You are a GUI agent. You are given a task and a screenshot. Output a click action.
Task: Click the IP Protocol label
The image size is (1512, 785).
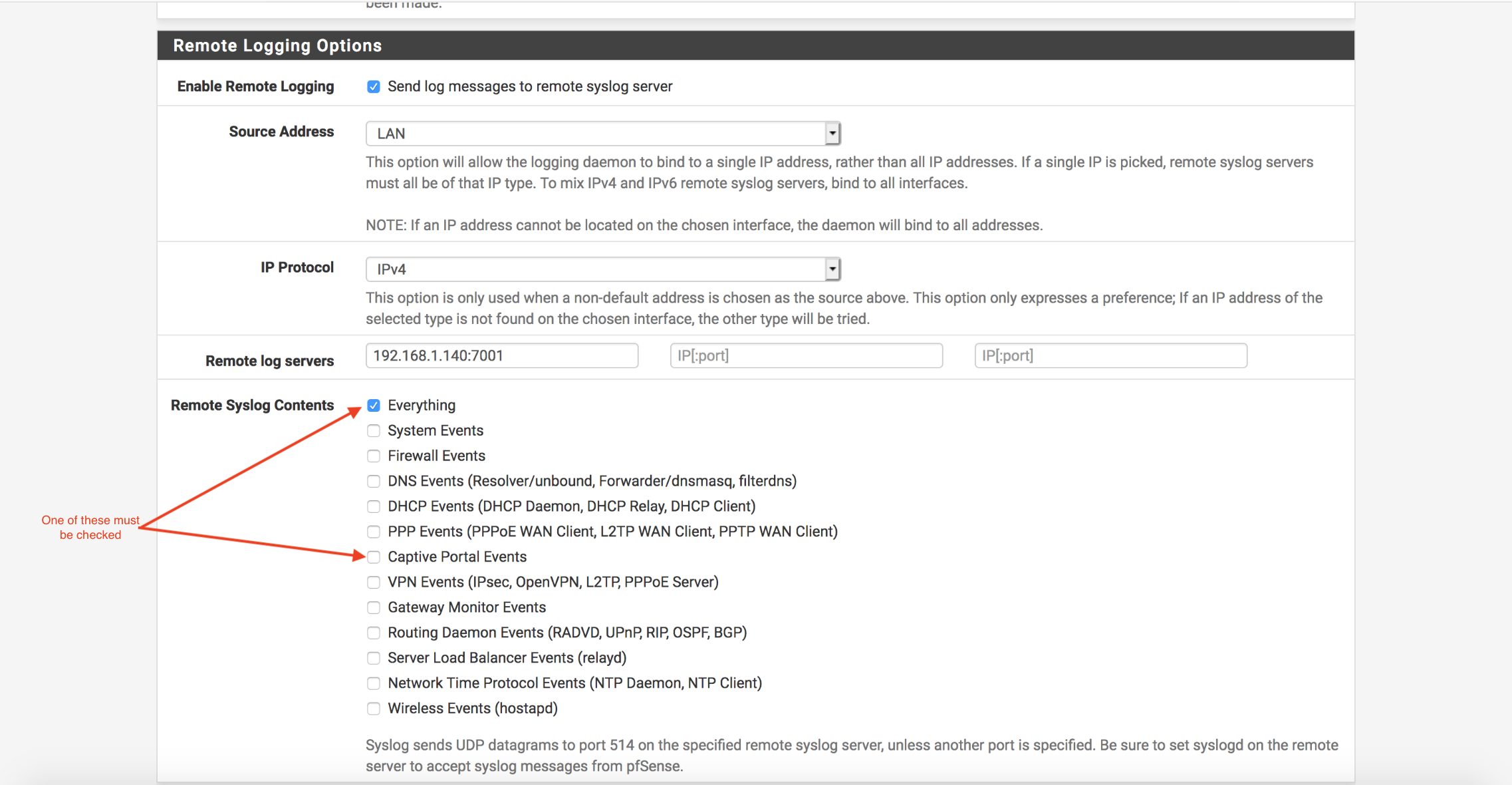coord(297,267)
